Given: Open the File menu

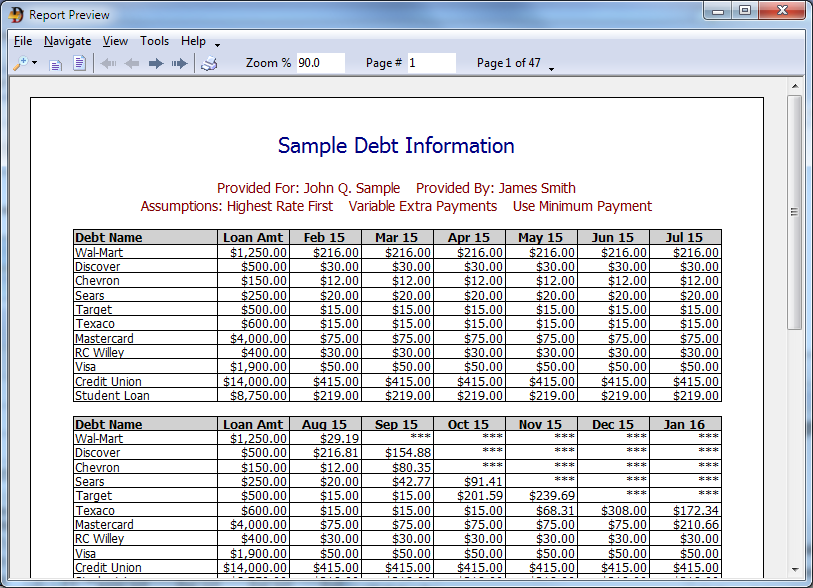Looking at the screenshot, I should tap(23, 41).
